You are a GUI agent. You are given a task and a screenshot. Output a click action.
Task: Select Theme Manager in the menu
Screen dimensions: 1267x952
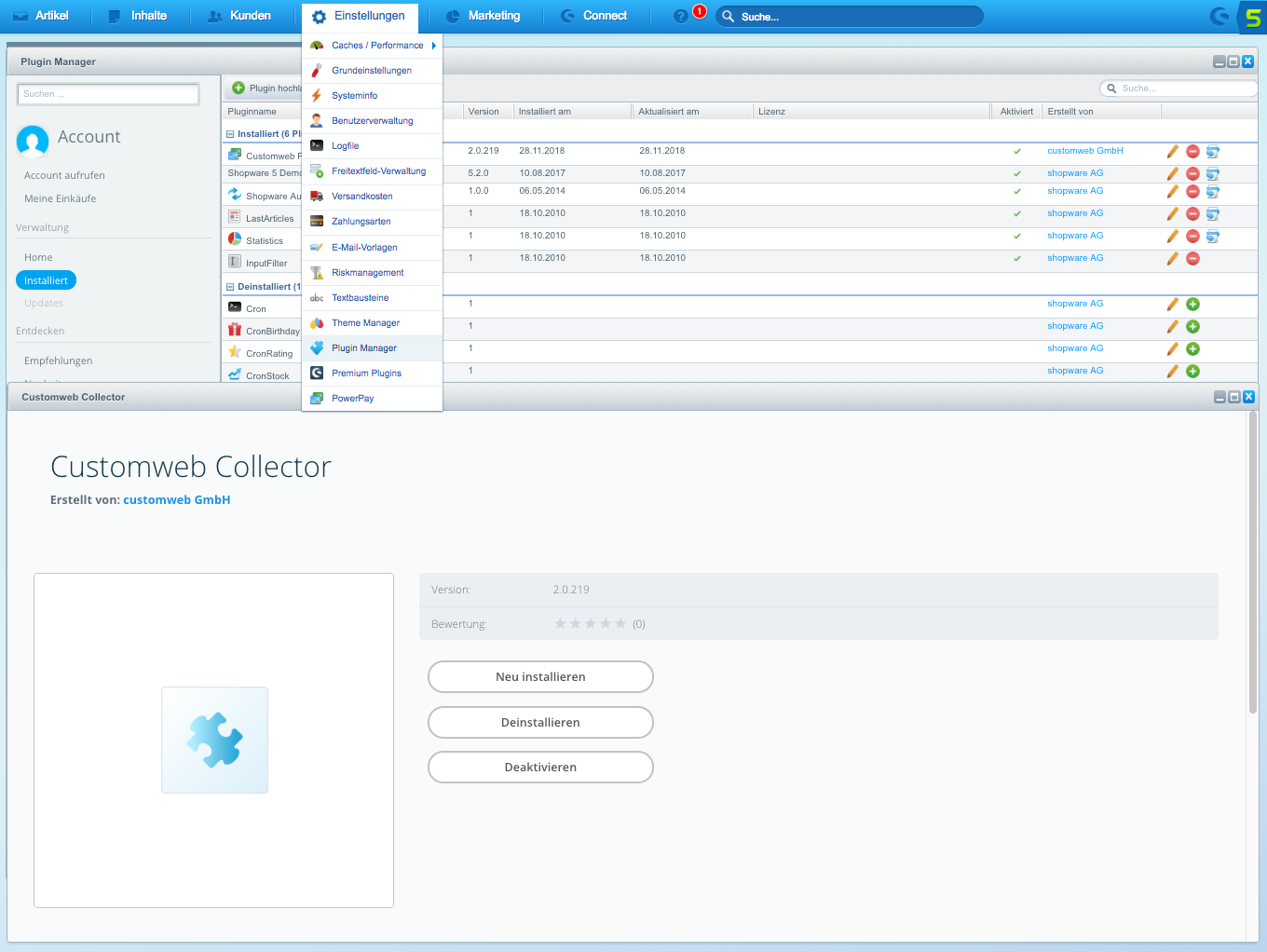click(x=372, y=323)
